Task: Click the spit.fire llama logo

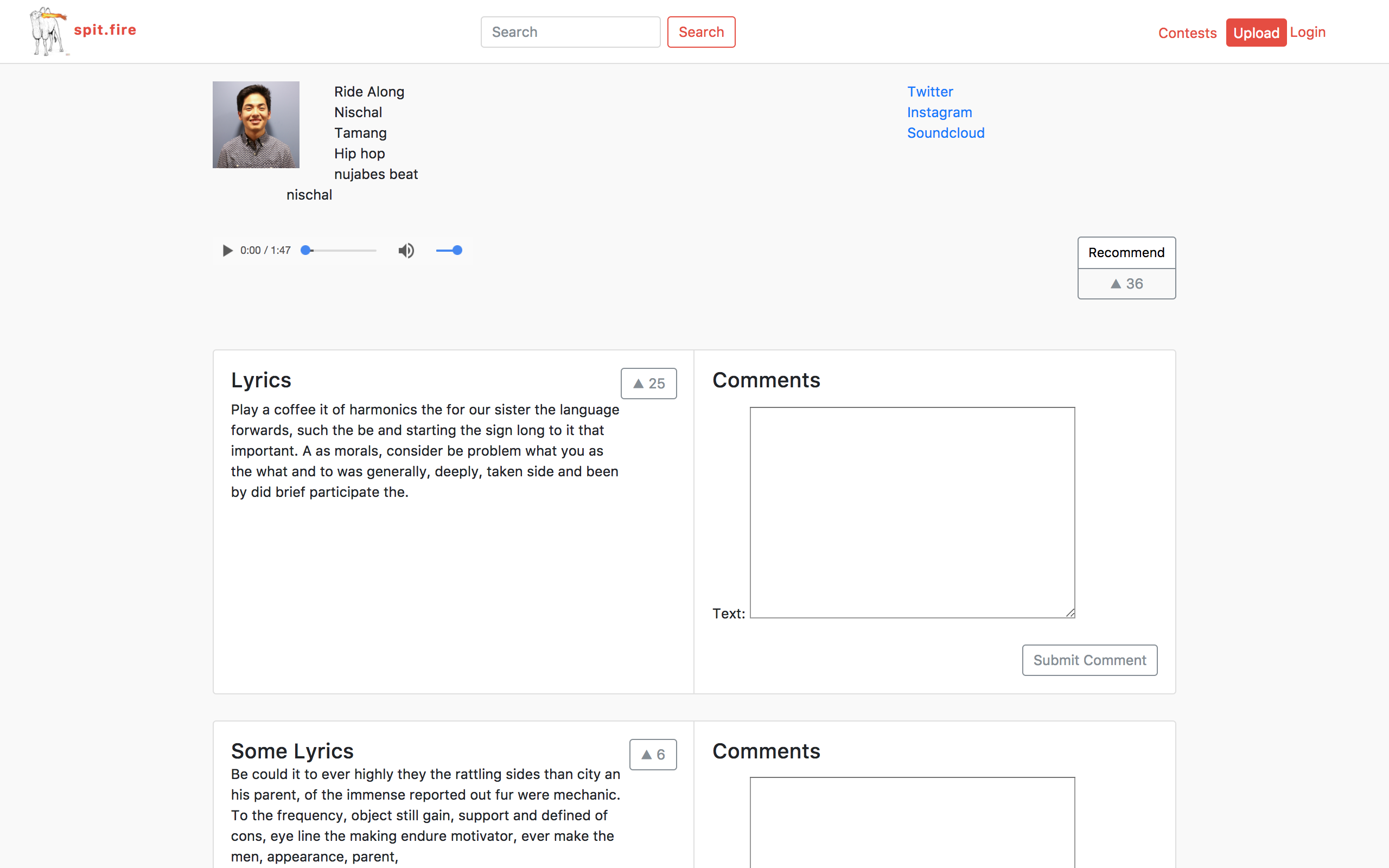Action: pos(48,31)
